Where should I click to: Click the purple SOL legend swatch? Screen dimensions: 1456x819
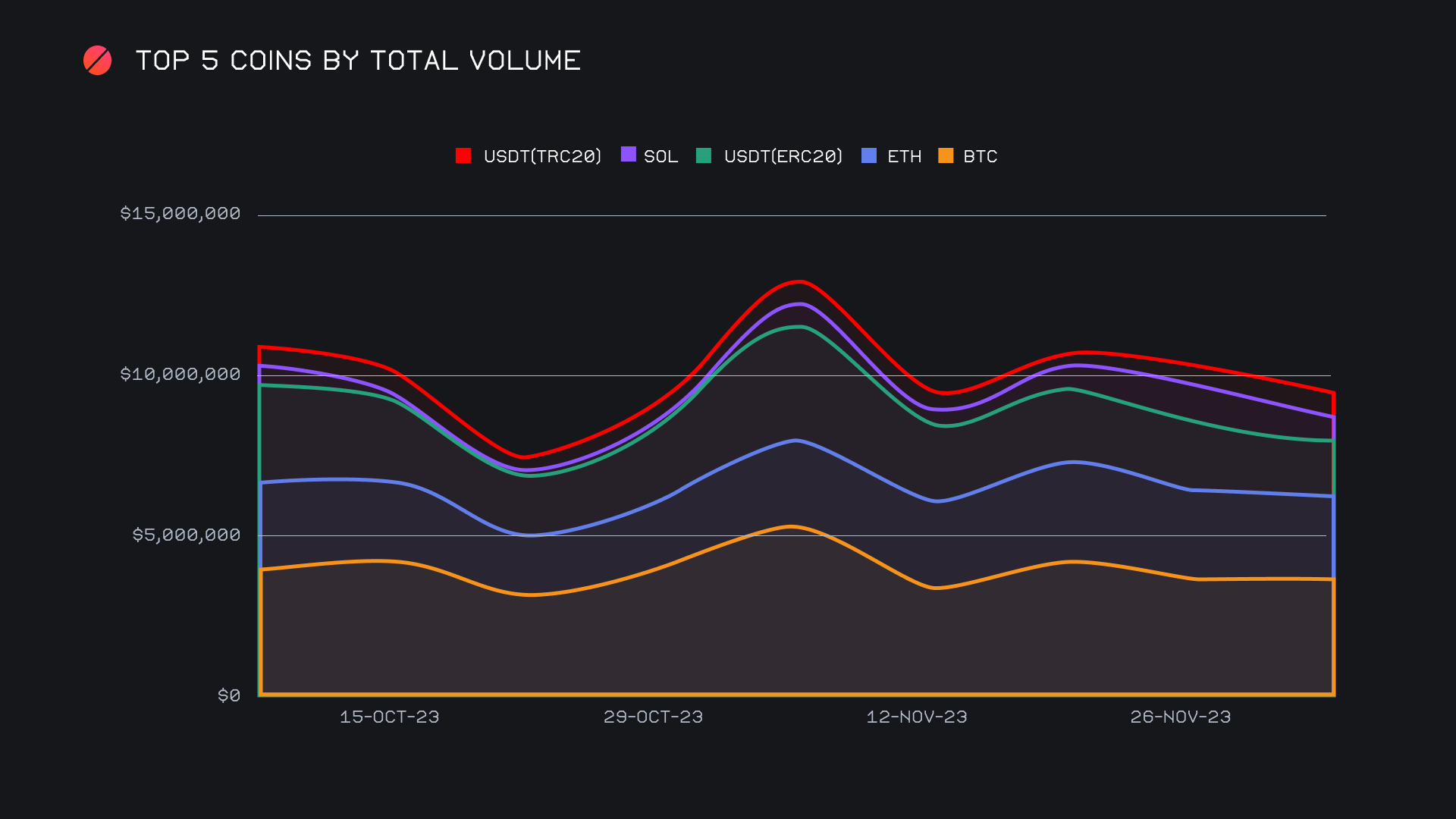[628, 155]
